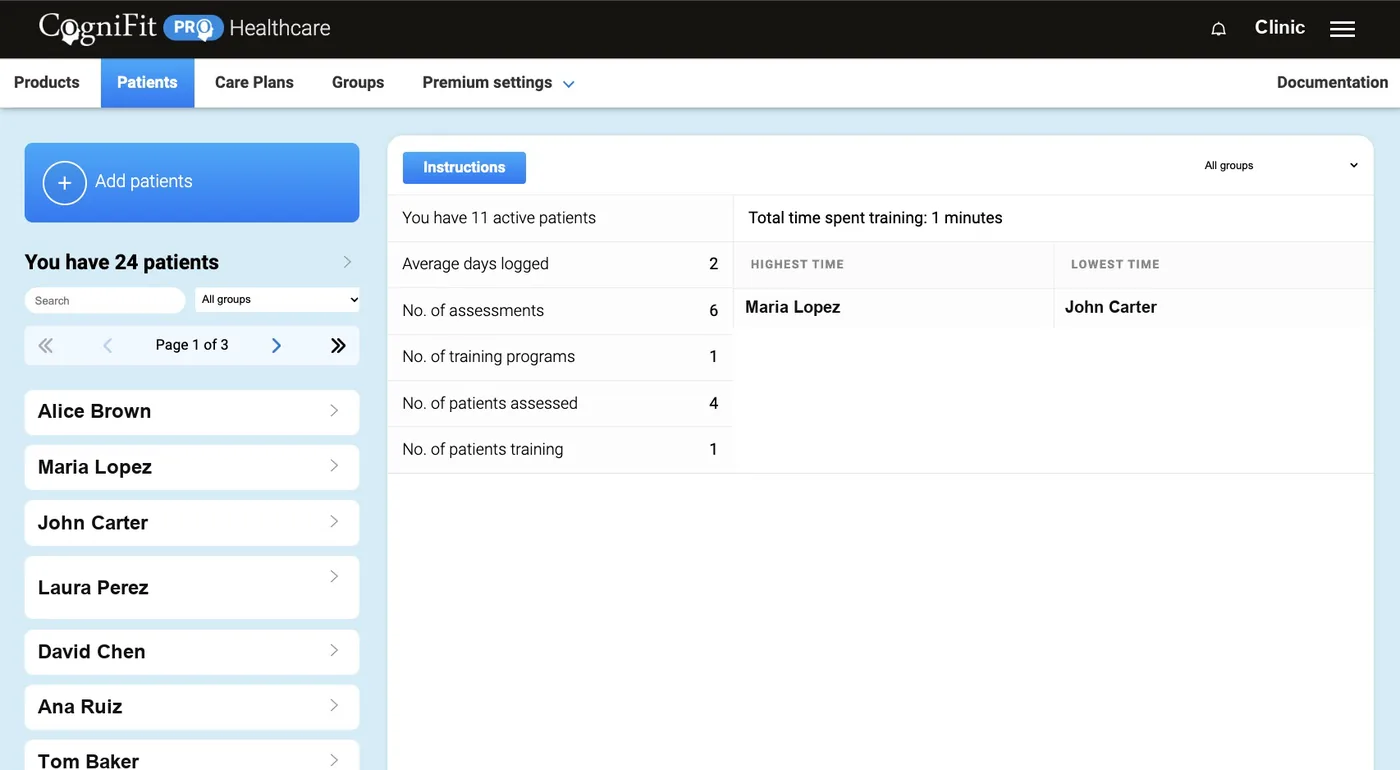The image size is (1400, 770).
Task: Open the hamburger menu
Action: [1342, 29]
